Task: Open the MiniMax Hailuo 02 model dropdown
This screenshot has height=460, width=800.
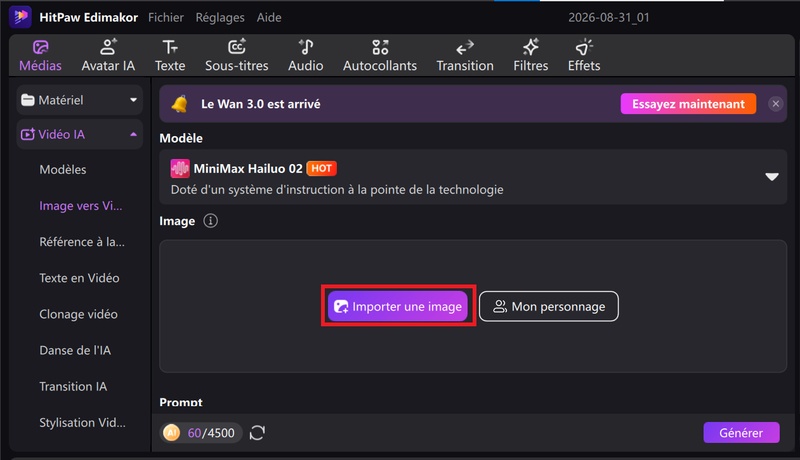Action: coord(771,177)
